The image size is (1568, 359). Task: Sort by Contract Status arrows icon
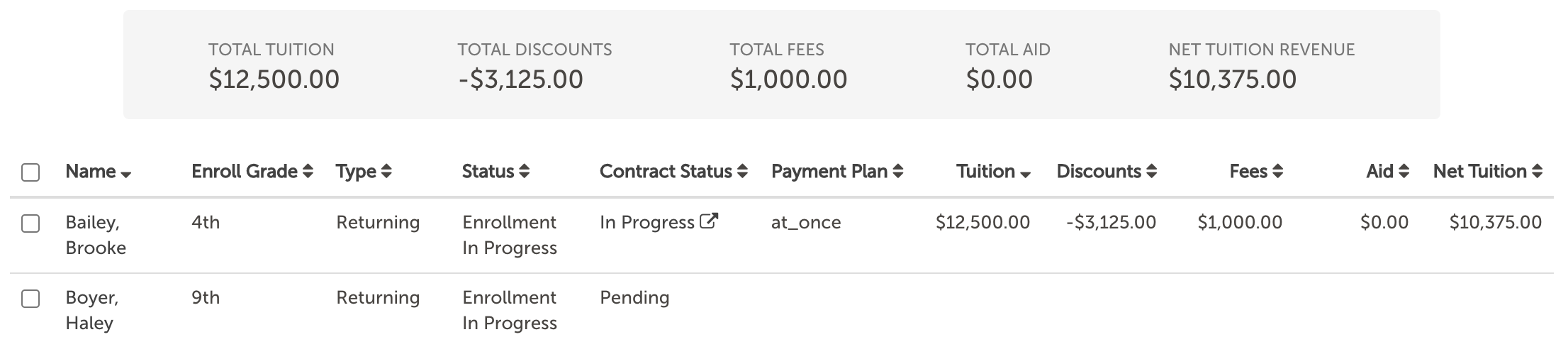click(x=742, y=171)
